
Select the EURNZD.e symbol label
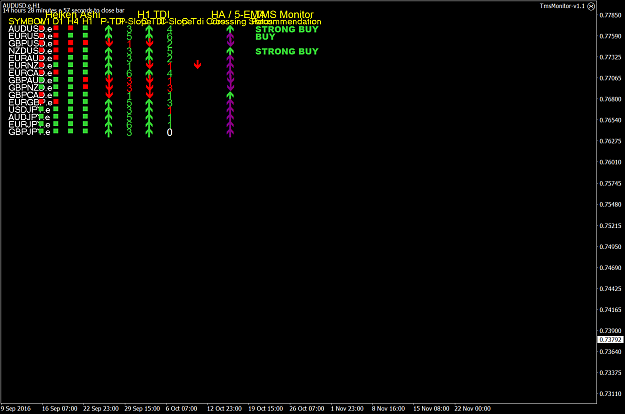pos(30,66)
